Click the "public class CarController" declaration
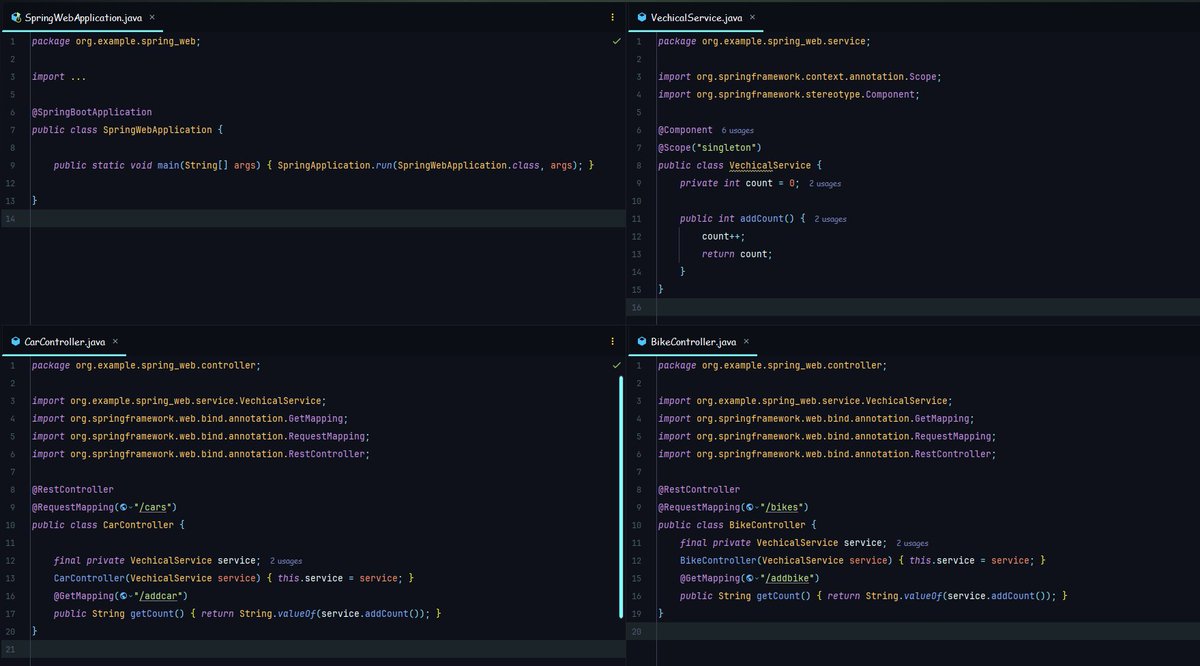Screen dimensions: 1200x666 coord(108,525)
